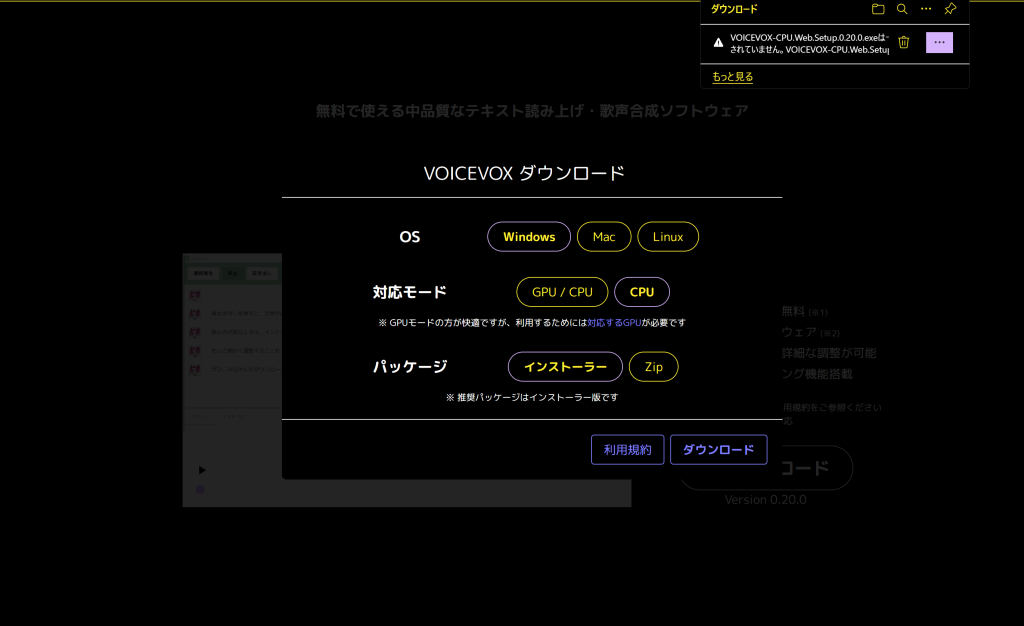
Task: Choose the インストーラー package type
Action: pyautogui.click(x=565, y=367)
